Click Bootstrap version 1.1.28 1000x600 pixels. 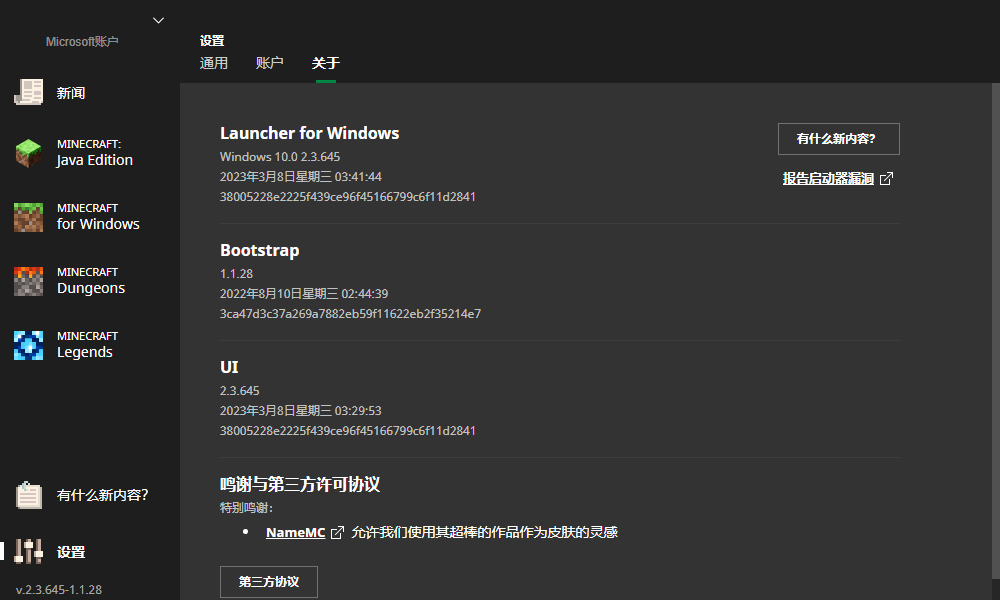(x=236, y=274)
